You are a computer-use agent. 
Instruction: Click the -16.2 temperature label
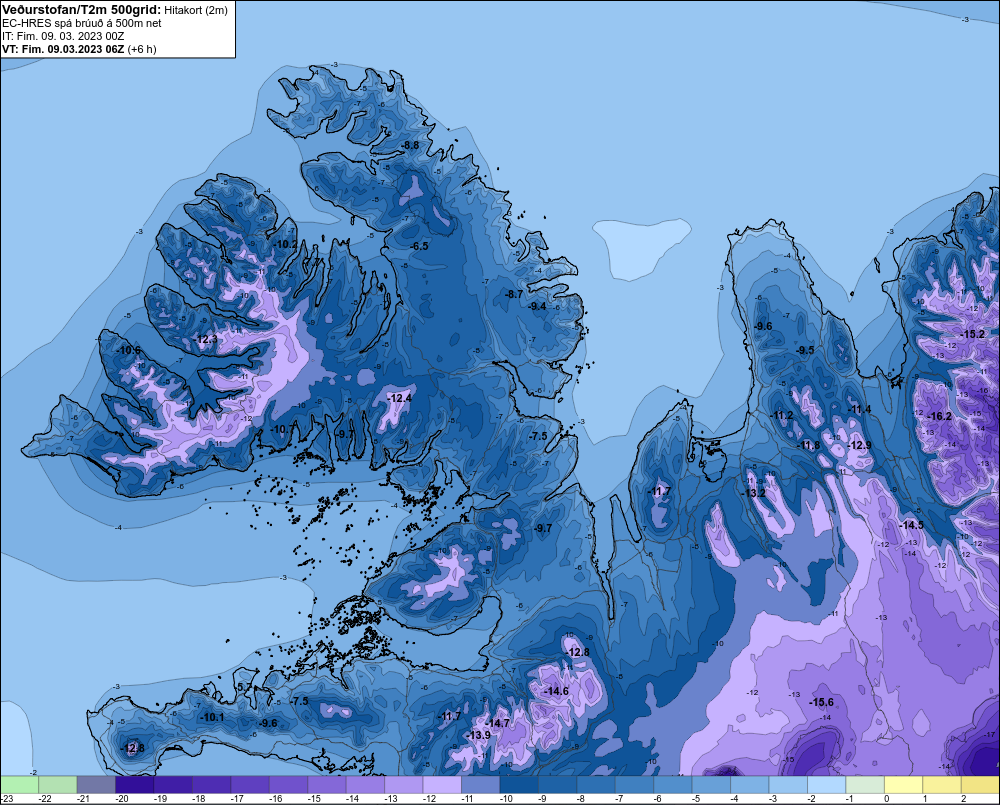pos(939,417)
